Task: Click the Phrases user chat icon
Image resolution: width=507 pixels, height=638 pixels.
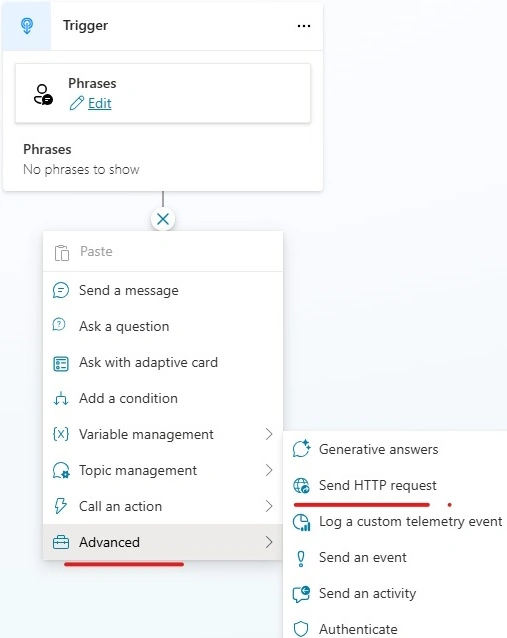Action: tap(43, 94)
